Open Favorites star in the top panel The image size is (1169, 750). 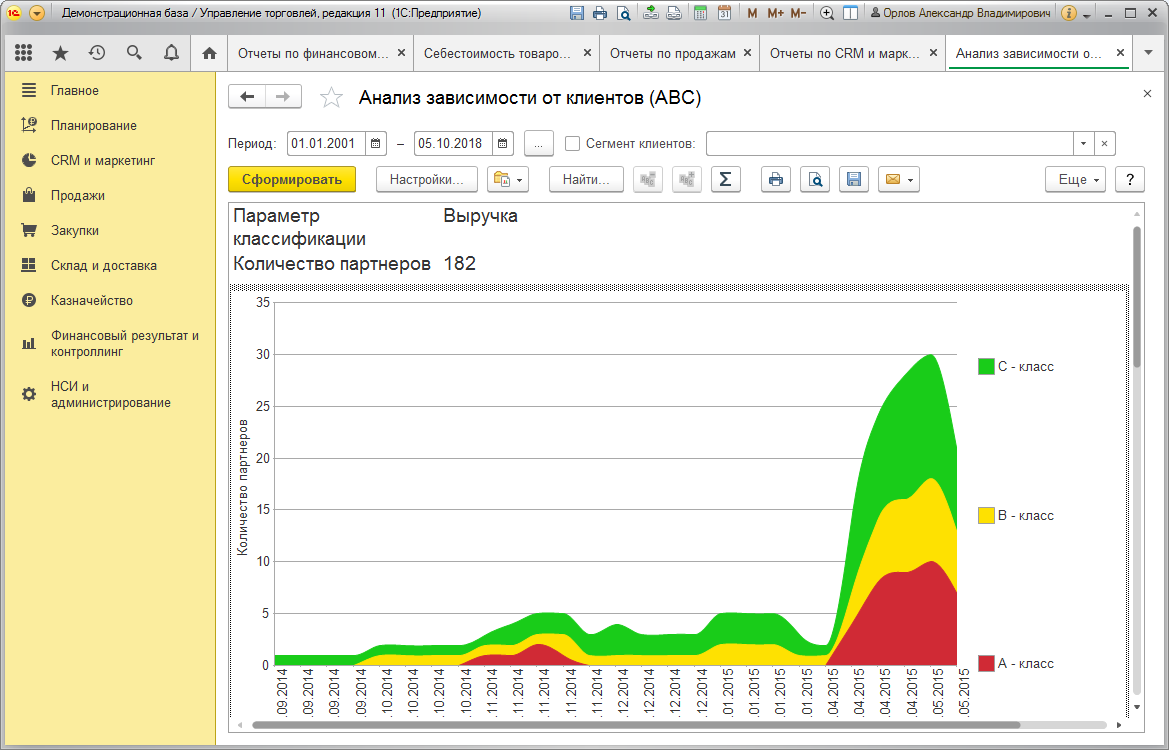[x=60, y=53]
